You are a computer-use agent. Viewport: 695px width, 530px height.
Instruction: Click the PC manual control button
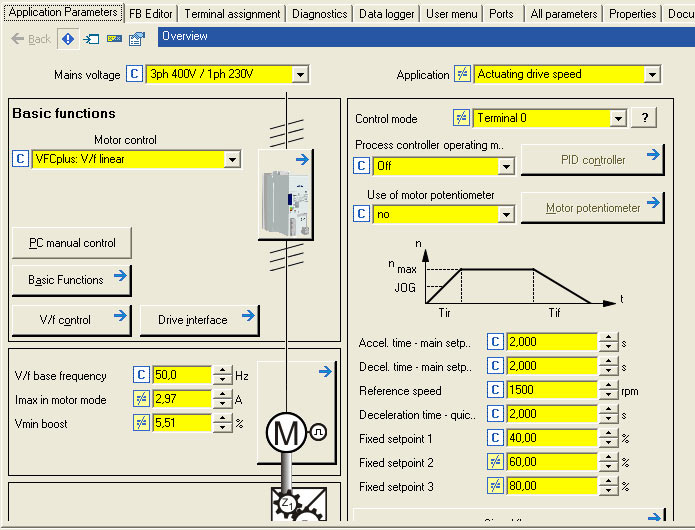(71, 243)
